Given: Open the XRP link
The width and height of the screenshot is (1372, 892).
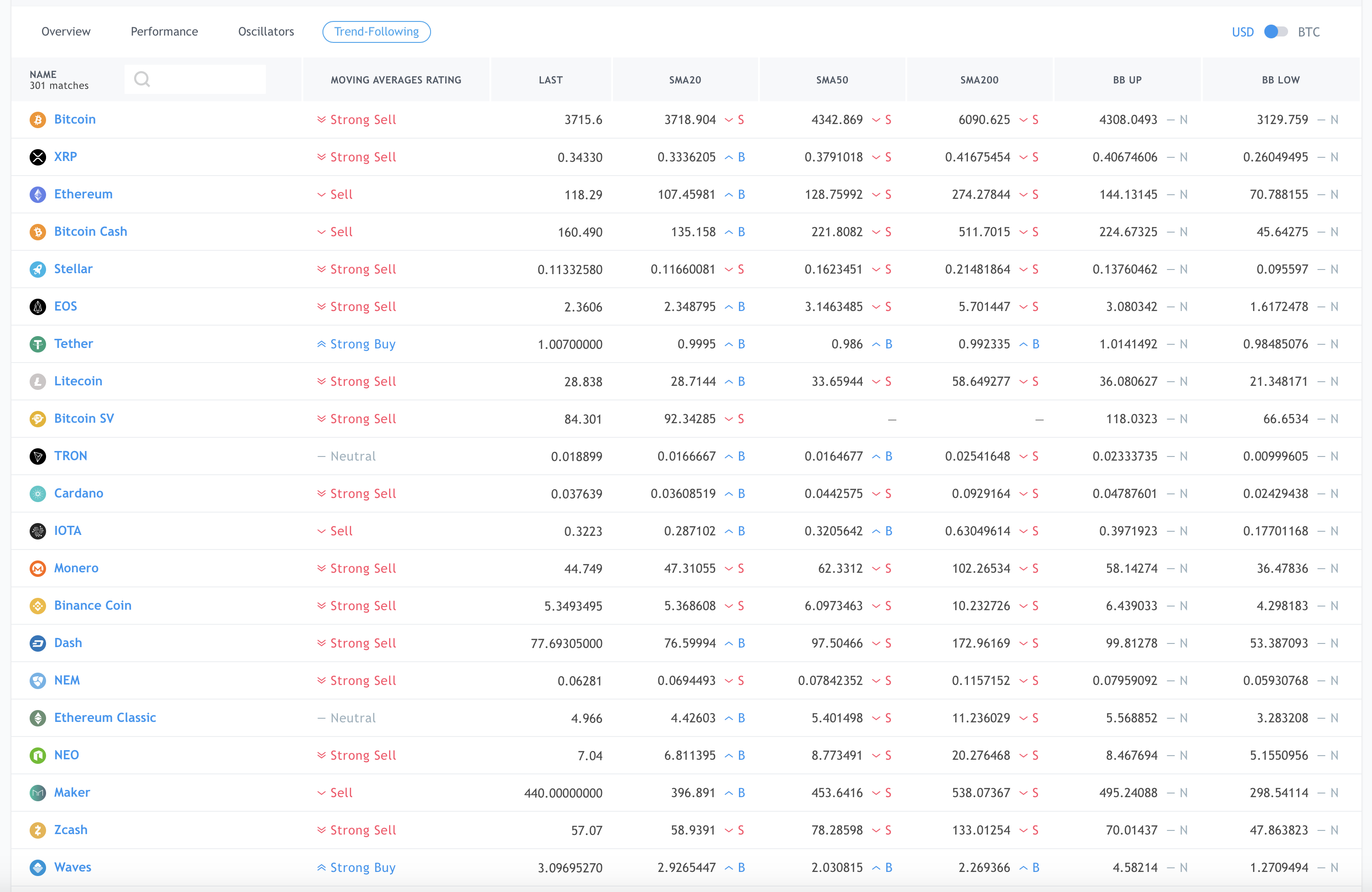Looking at the screenshot, I should coord(65,157).
